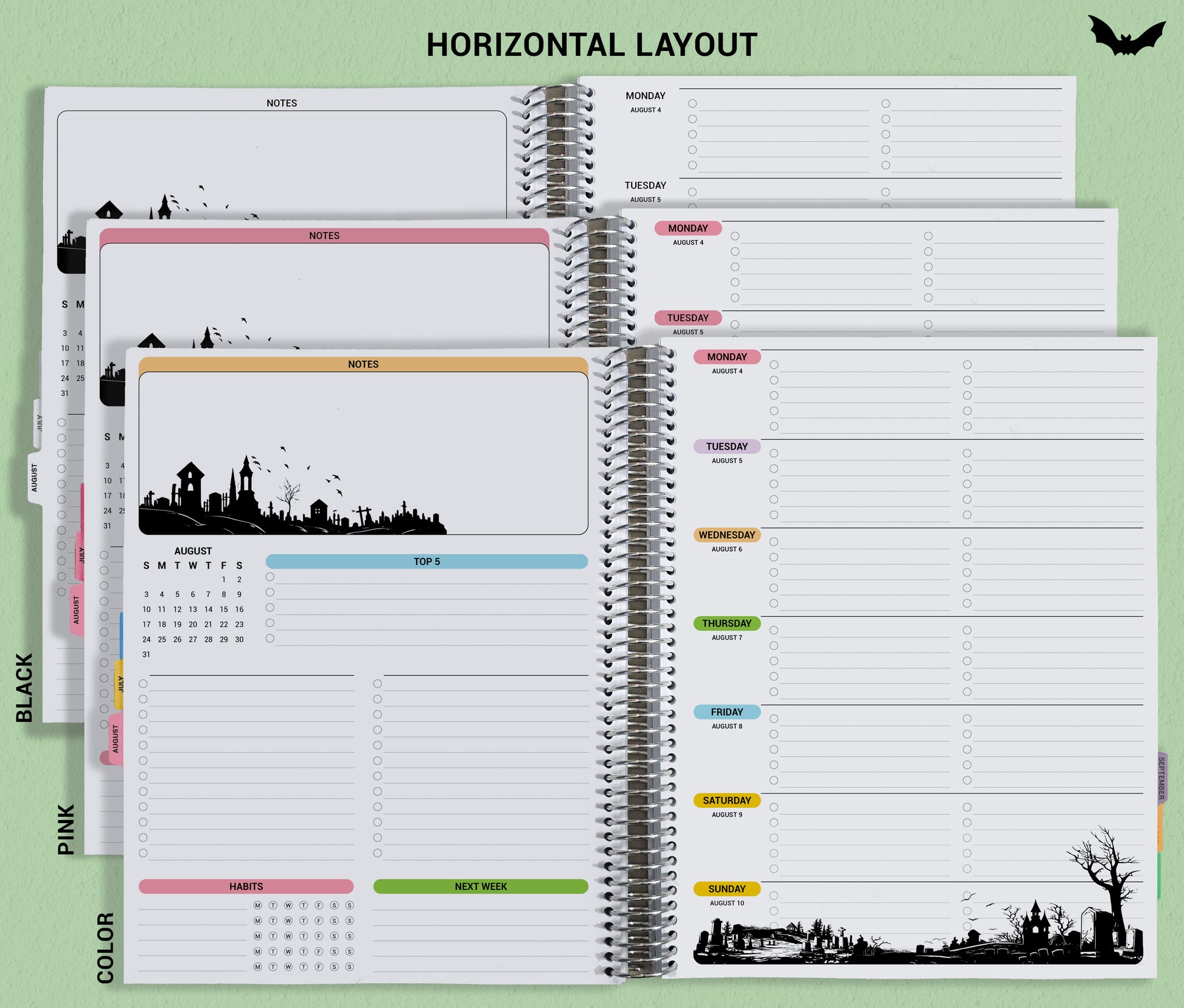Click the HORIZONTAL LAYOUT title

pyautogui.click(x=591, y=45)
